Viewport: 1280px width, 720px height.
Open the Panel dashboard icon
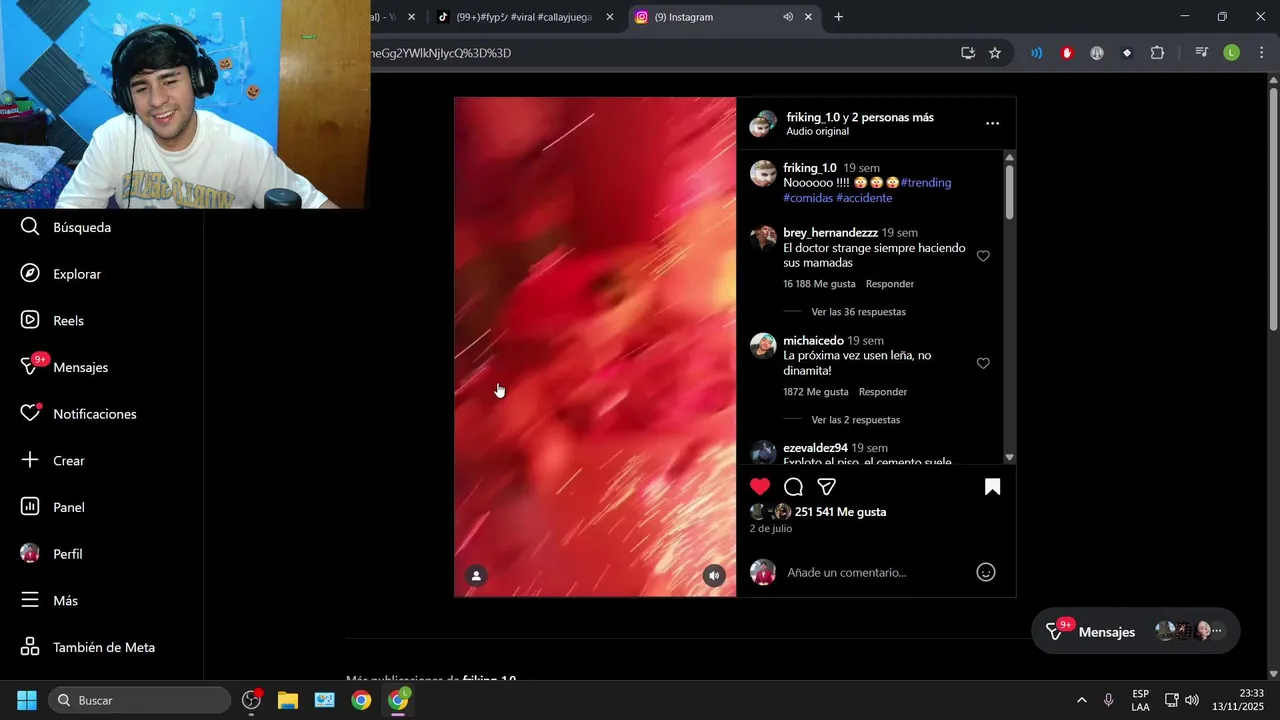(30, 507)
